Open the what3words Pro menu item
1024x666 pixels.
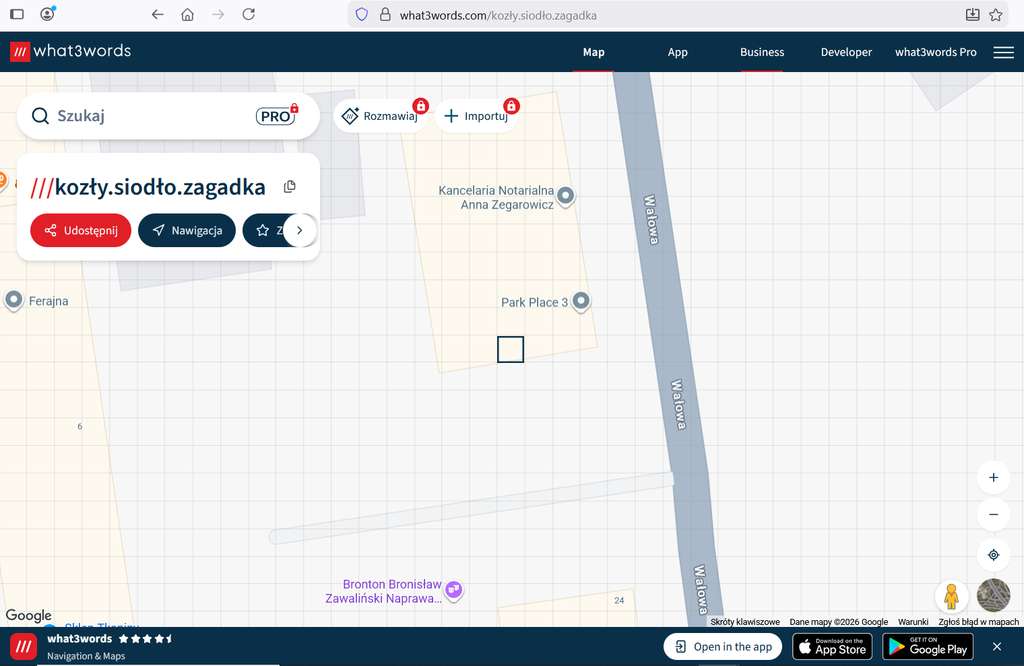tap(936, 52)
